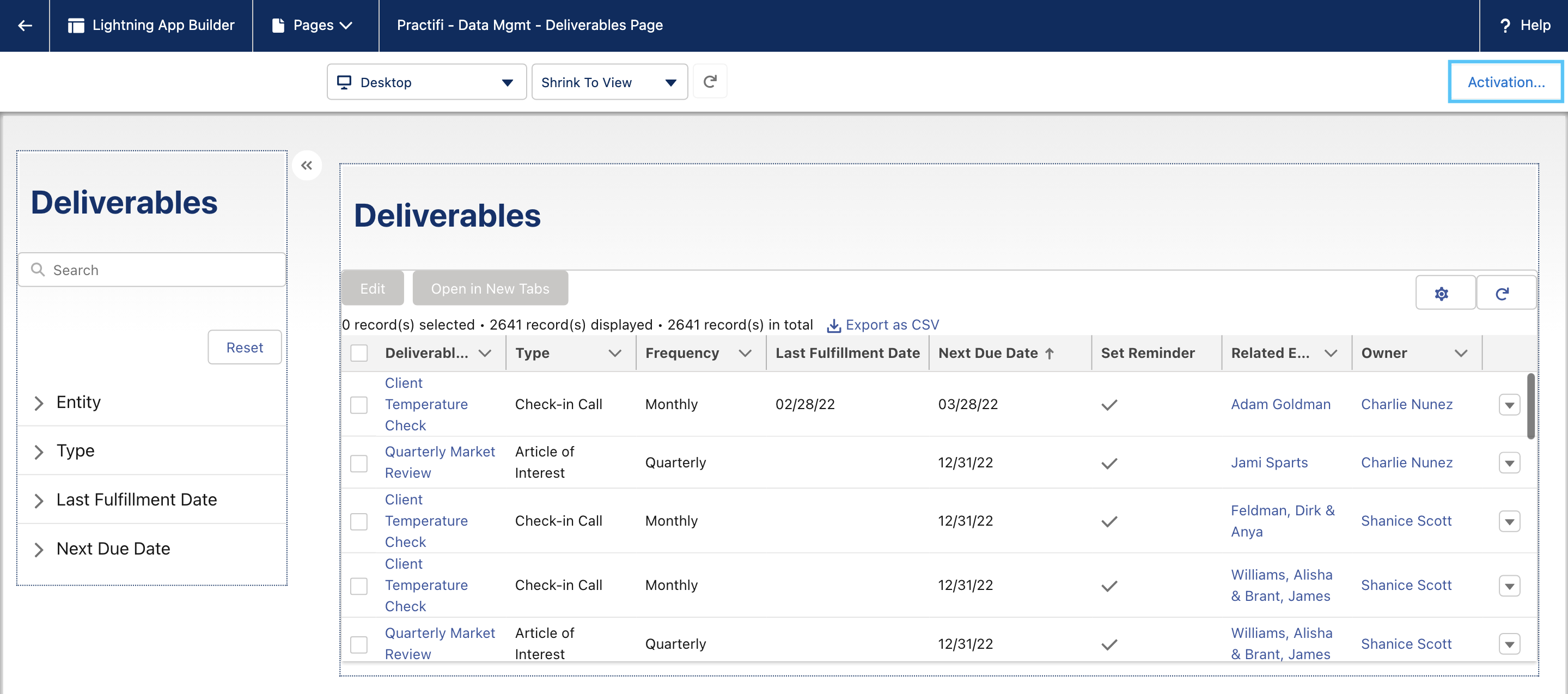Open row actions for Feldman, Dirk & Anya row

pos(1509,522)
